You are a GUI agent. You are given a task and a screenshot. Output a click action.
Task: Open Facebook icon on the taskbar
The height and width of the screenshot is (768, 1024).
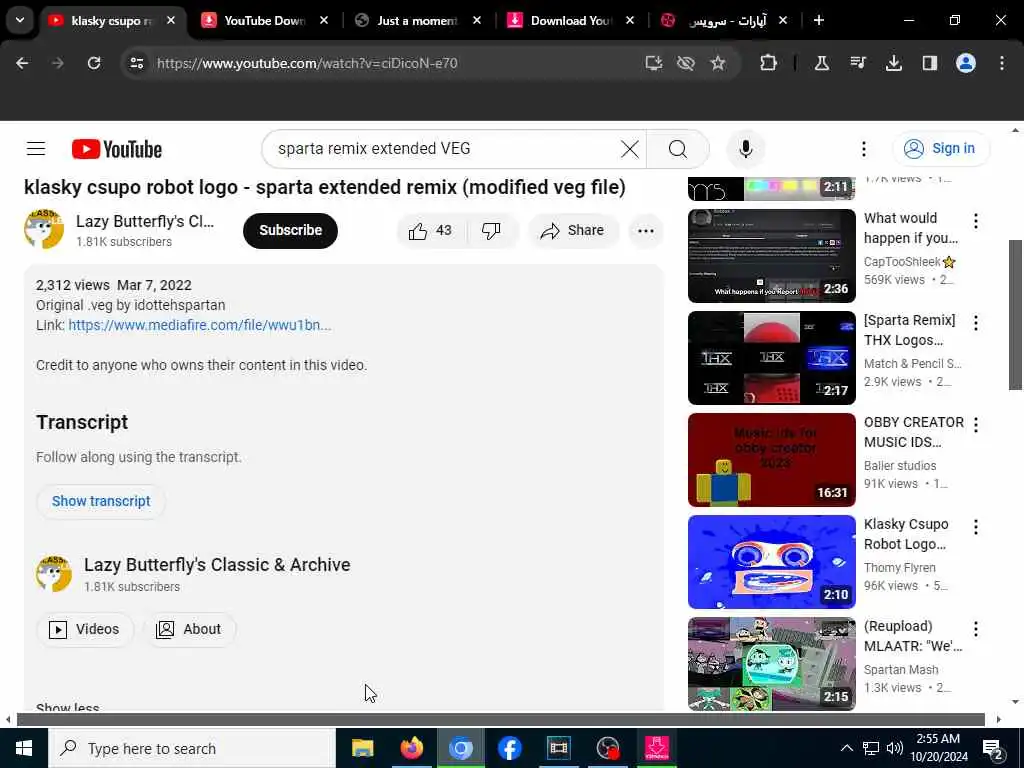(509, 748)
